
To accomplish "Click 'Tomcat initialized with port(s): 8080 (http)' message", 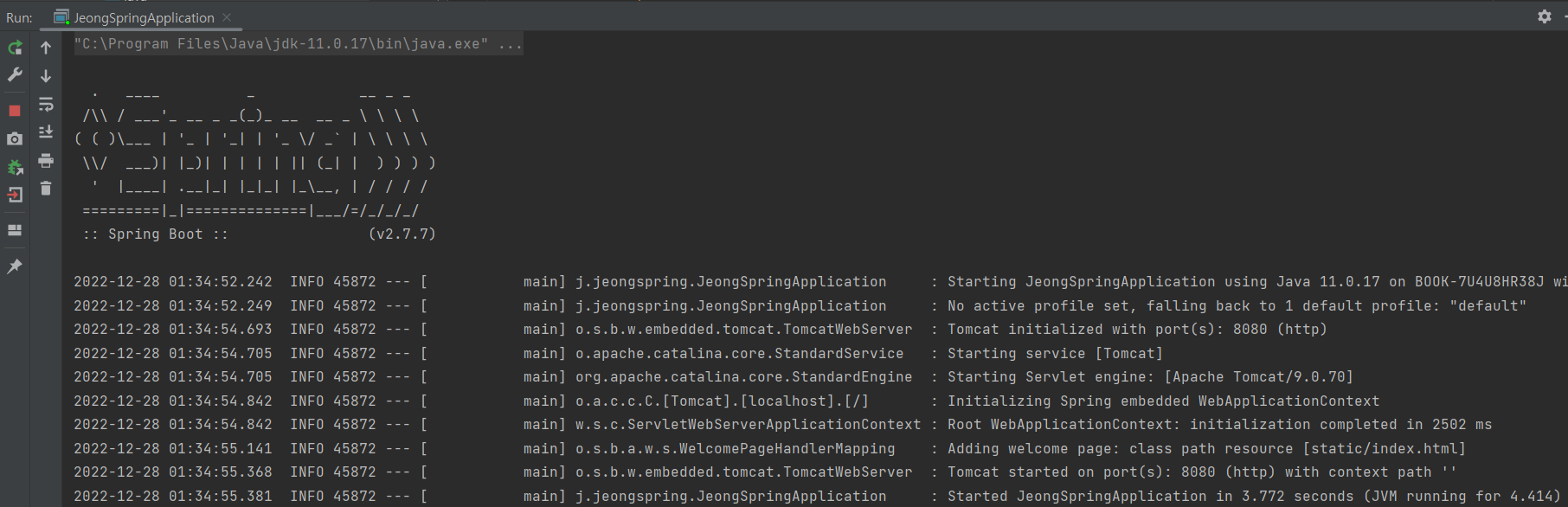I will pos(1137,330).
